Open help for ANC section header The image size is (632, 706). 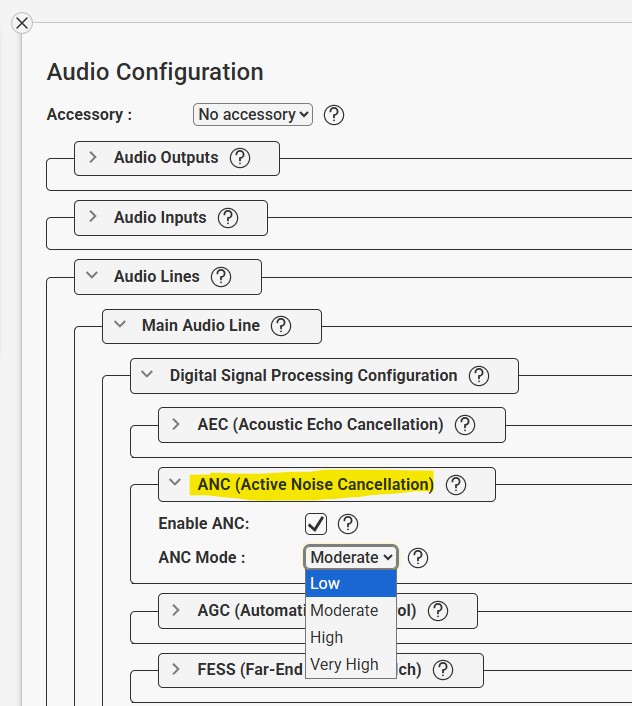tap(456, 485)
